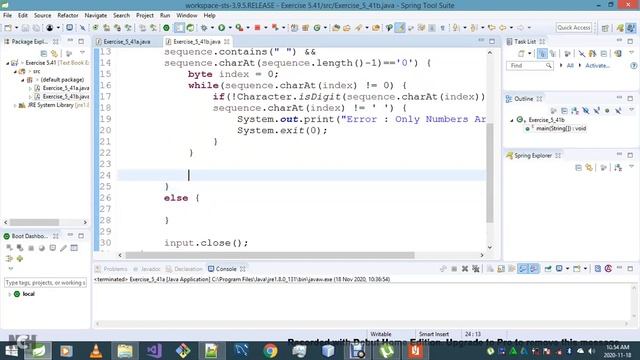
Task: Click the Boot Dashboard green power icon in toolbar
Action: [x=166, y=28]
